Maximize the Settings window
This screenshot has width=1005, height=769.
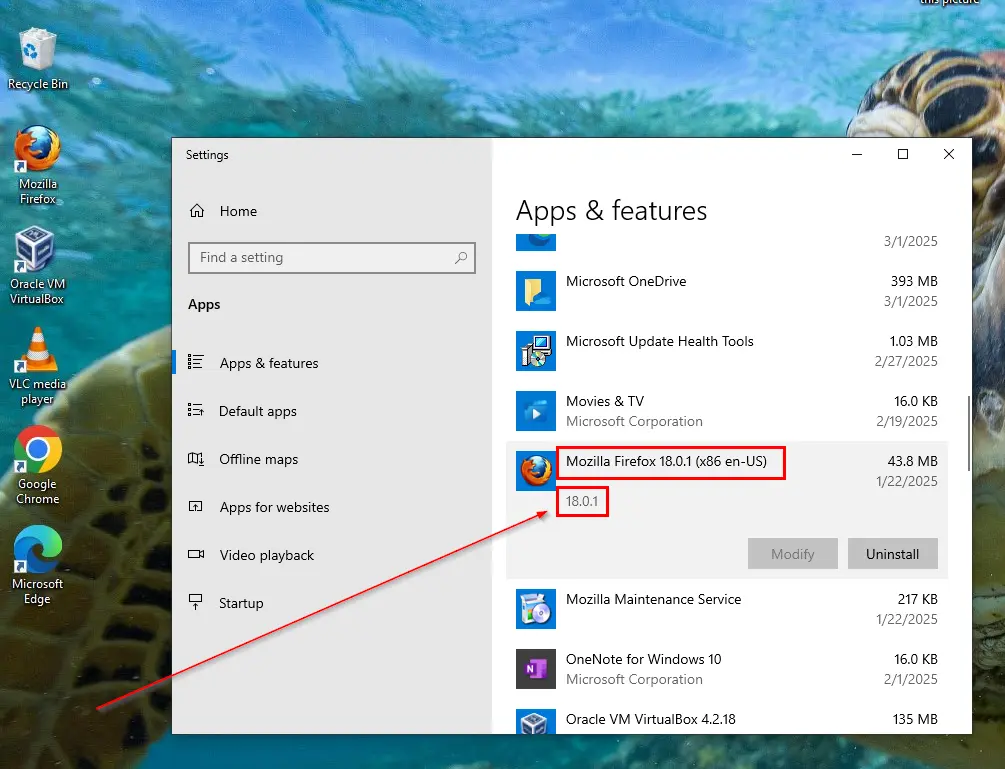[x=903, y=154]
